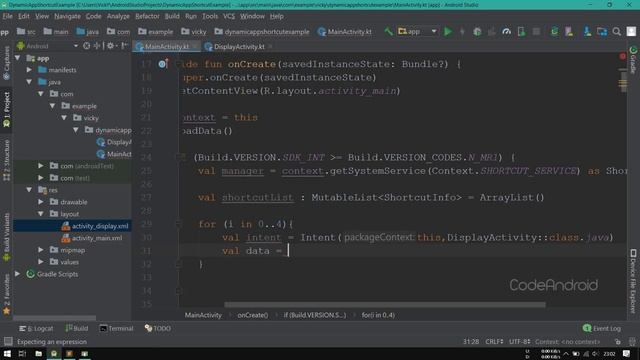Click the collapse all icon in Project panel
The width and height of the screenshot is (640, 360).
coord(97,46)
